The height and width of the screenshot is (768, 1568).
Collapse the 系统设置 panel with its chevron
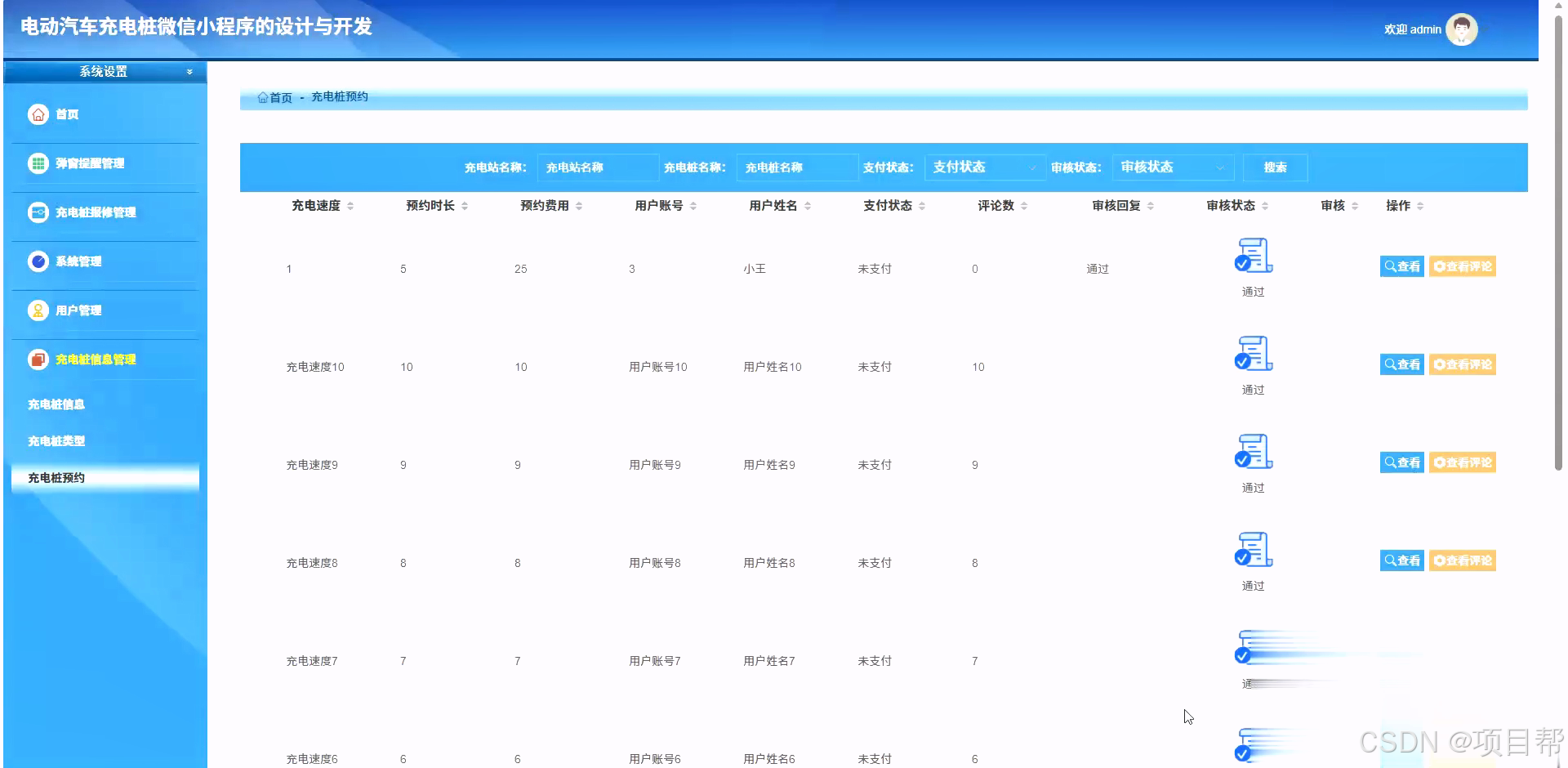pos(189,71)
